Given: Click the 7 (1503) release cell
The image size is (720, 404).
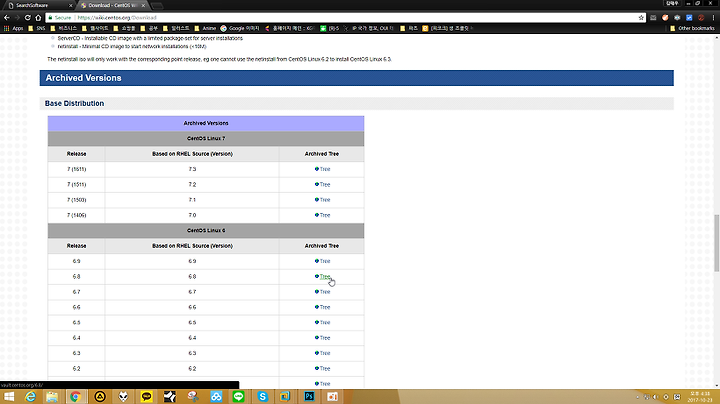Looking at the screenshot, I should pos(76,200).
